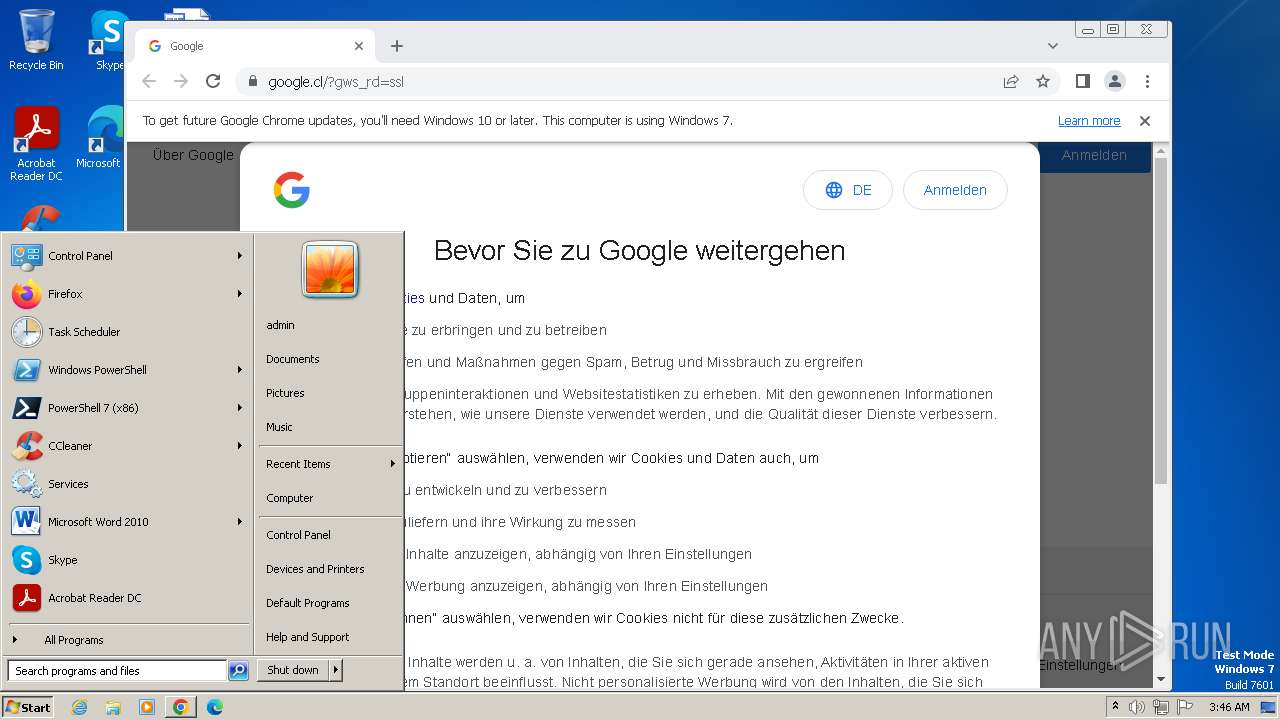Open Internet Explorer in taskbar
The image size is (1280, 720).
[79, 707]
